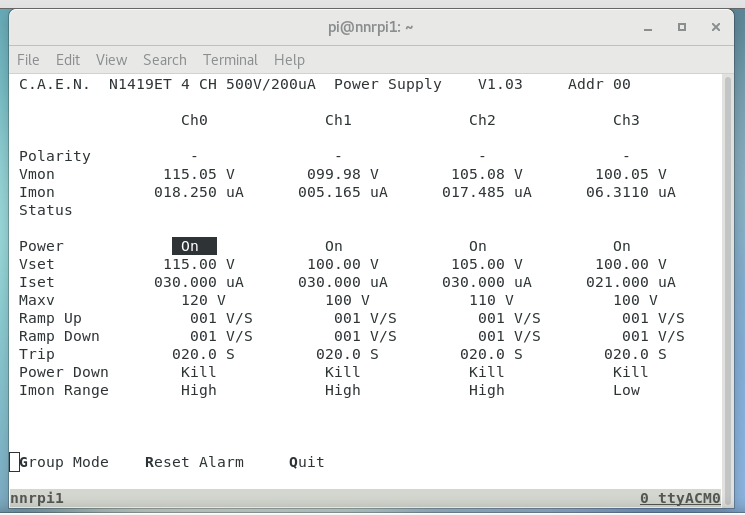This screenshot has height=515, width=745.
Task: Click Ch1 Power Down value Kill
Action: (x=343, y=372)
